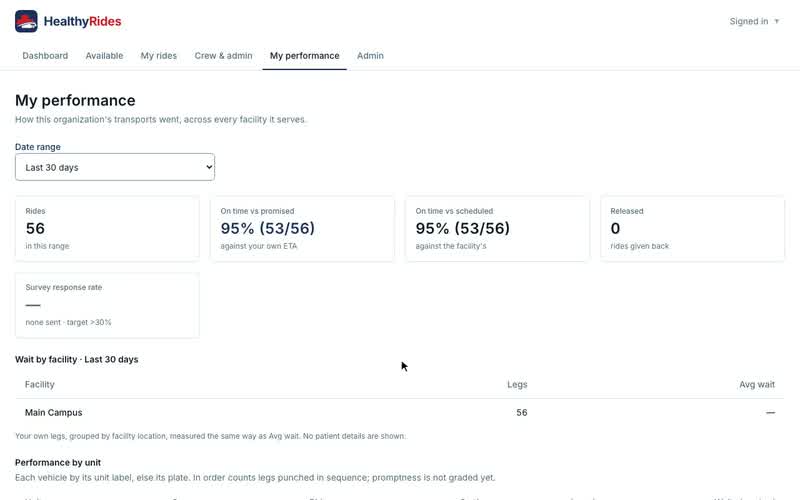
Task: Click the Avg wait column header
Action: click(x=757, y=385)
